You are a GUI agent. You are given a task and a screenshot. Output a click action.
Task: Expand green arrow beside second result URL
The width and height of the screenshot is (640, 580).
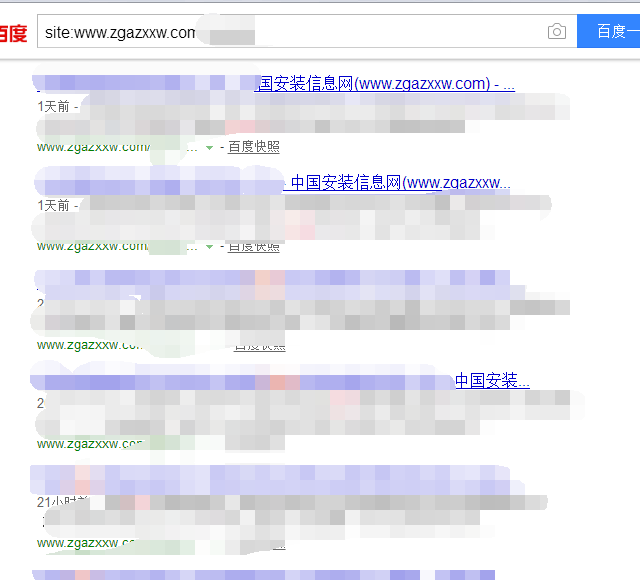pyautogui.click(x=209, y=247)
